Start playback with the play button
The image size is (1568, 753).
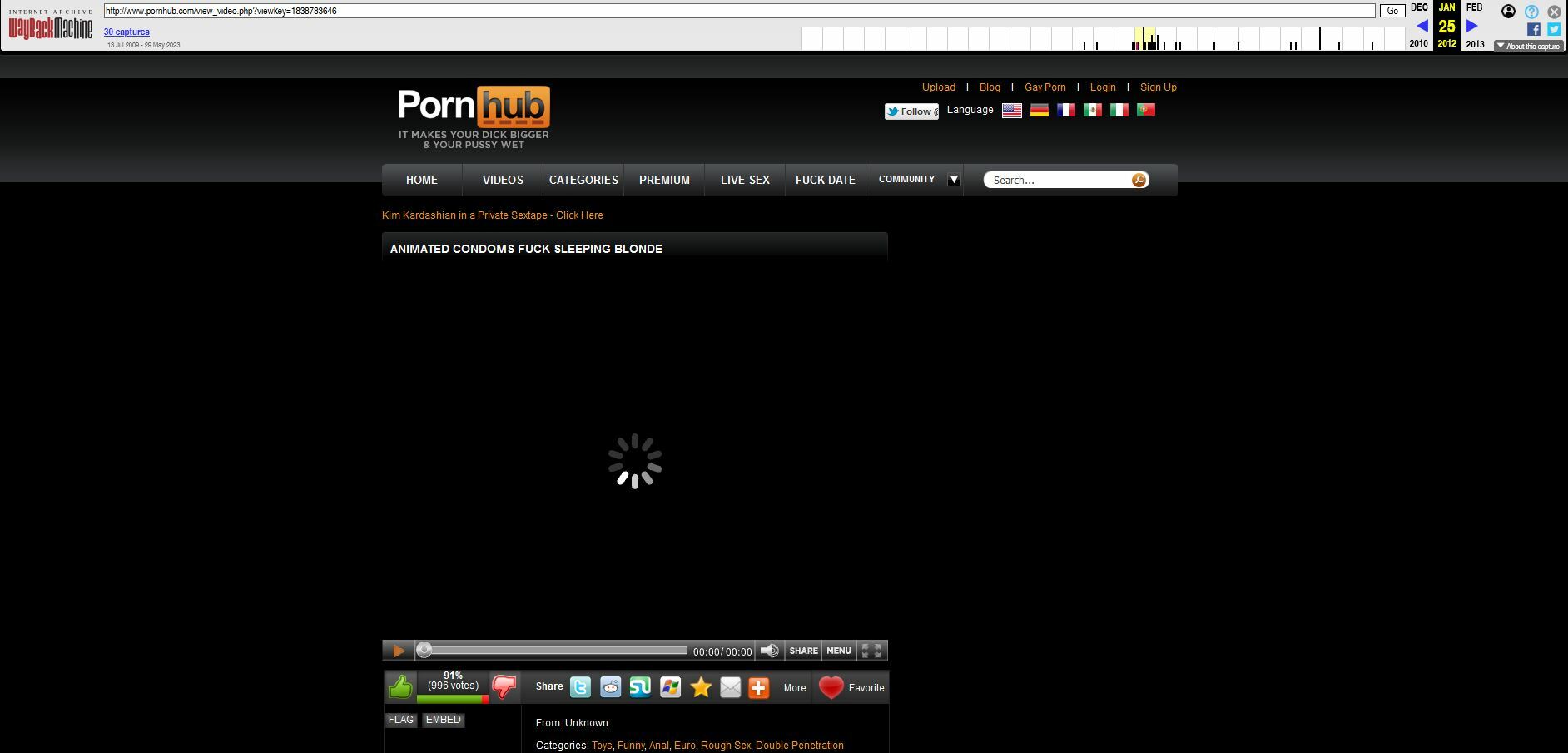pyautogui.click(x=399, y=651)
